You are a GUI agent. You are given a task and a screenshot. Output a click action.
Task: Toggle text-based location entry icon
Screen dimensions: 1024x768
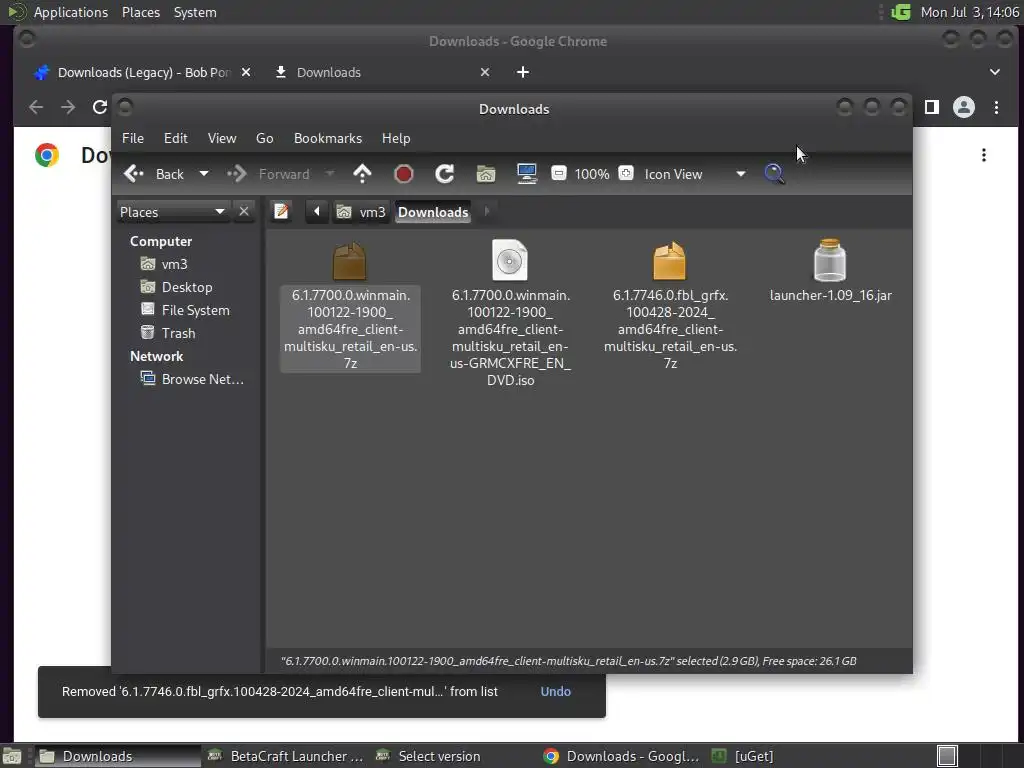281,212
